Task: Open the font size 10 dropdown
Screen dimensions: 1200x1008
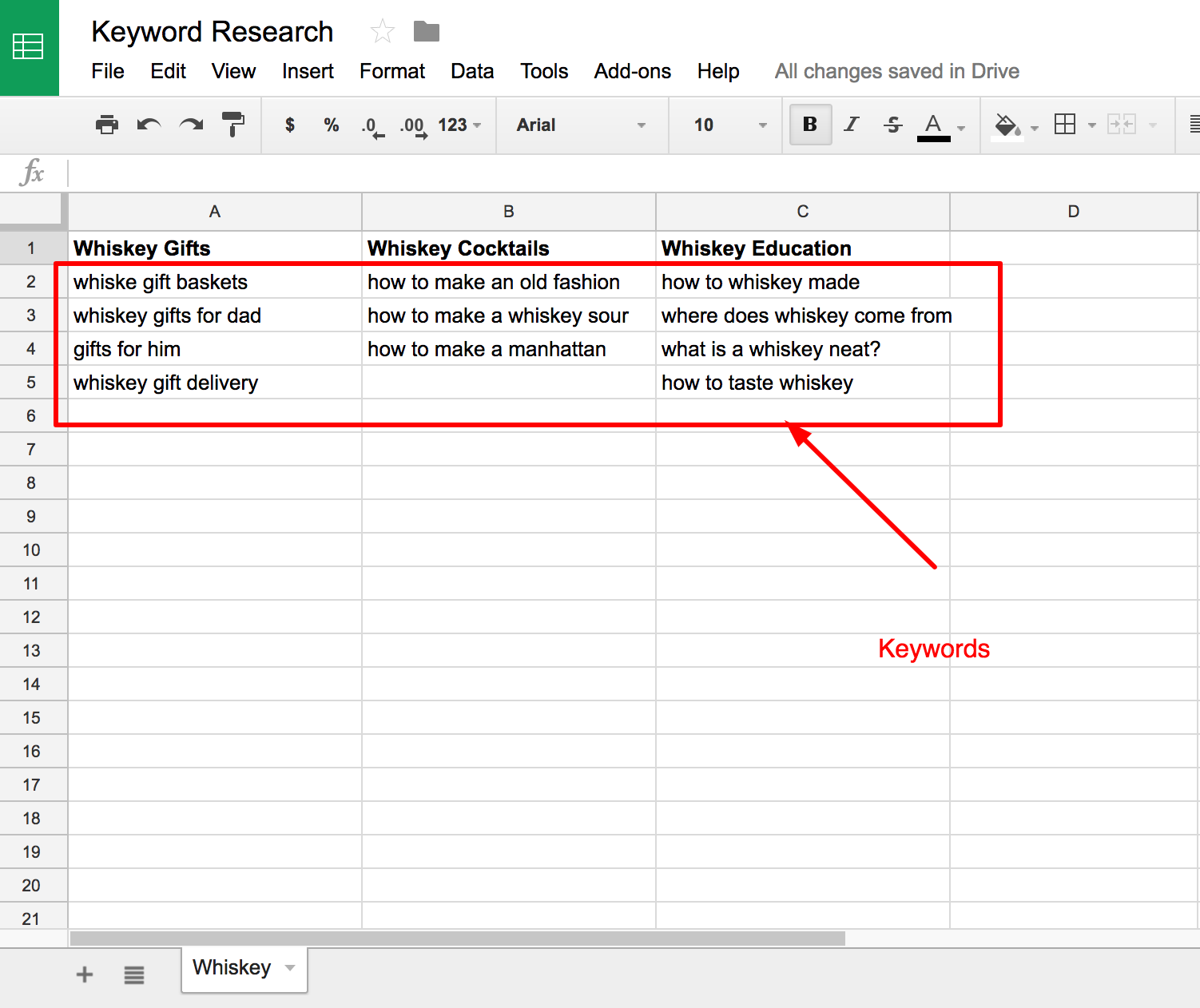Action: (x=729, y=125)
